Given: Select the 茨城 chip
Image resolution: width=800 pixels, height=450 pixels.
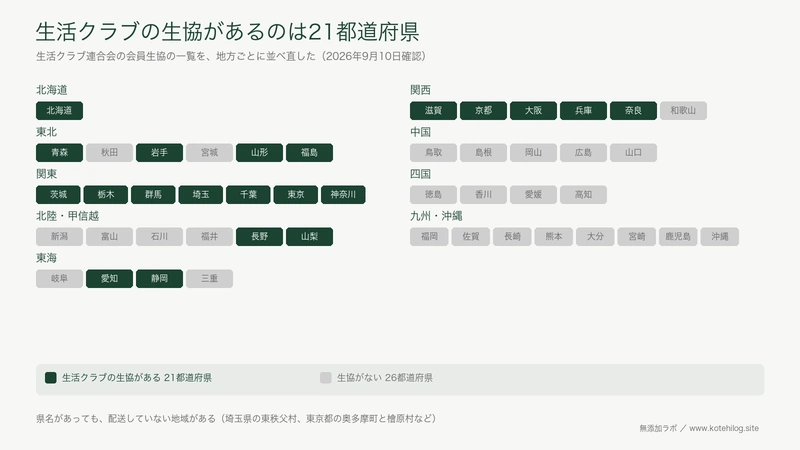Looking at the screenshot, I should [58, 194].
